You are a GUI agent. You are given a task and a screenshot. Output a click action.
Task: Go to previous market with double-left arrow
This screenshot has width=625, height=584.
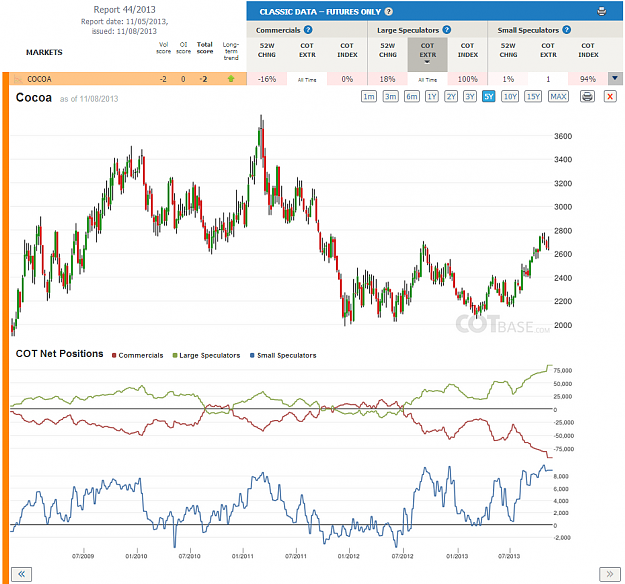(x=22, y=574)
